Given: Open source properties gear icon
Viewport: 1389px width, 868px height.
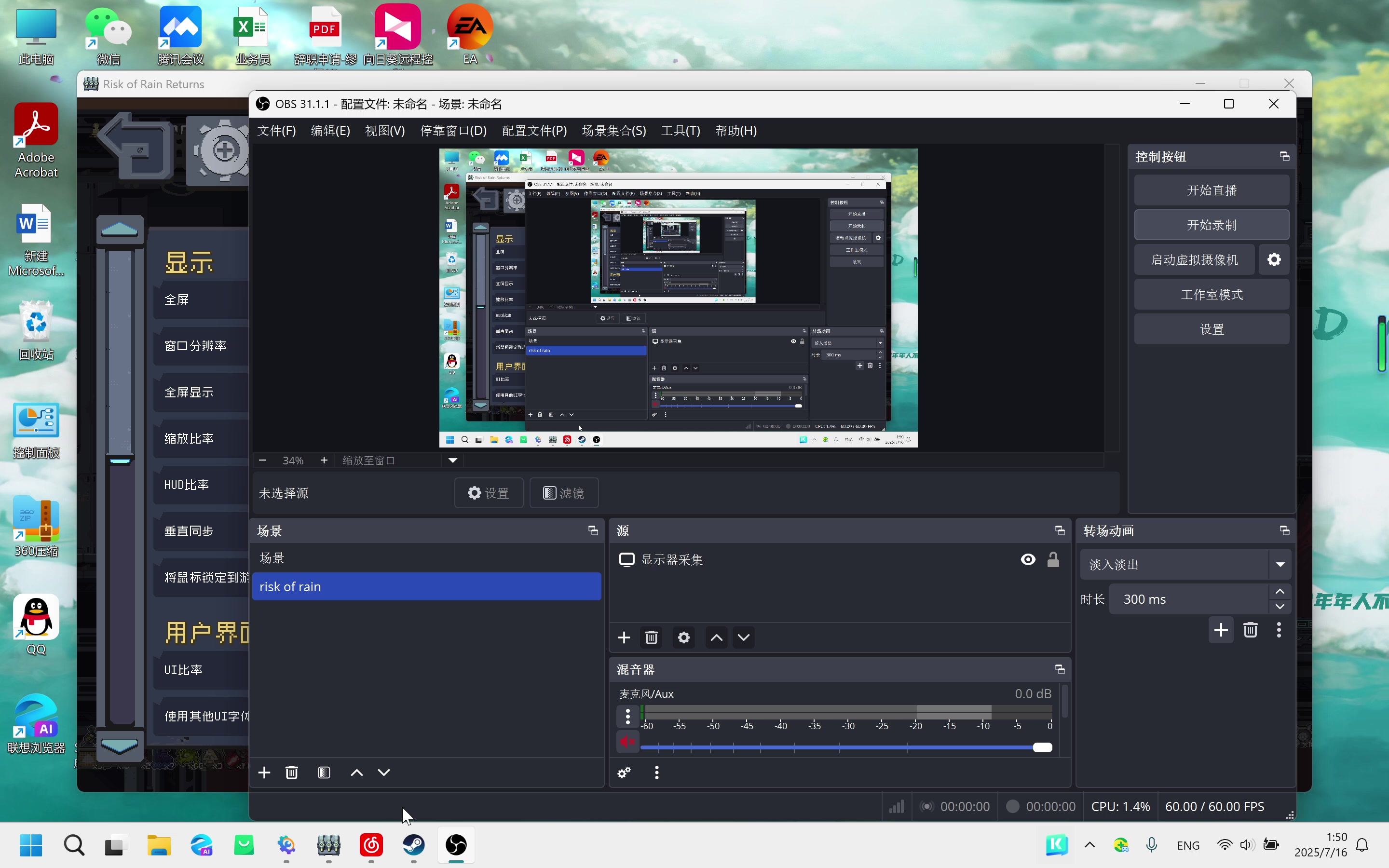Looking at the screenshot, I should coord(683,638).
